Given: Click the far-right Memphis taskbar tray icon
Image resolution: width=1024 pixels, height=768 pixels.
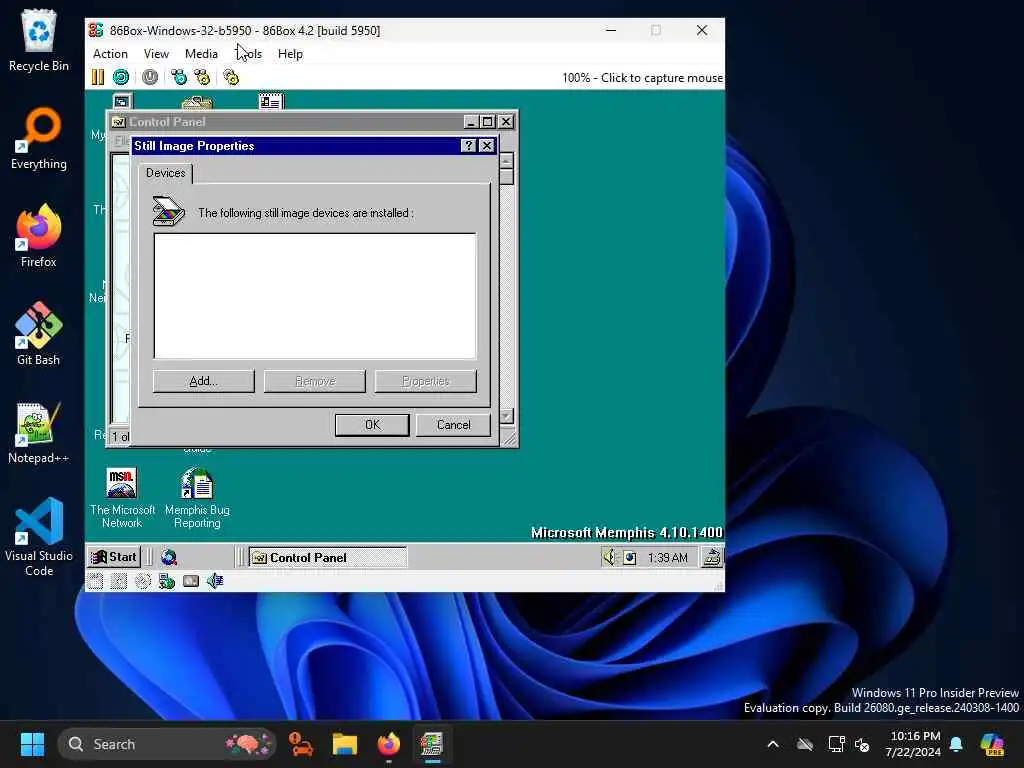Looking at the screenshot, I should coord(712,557).
